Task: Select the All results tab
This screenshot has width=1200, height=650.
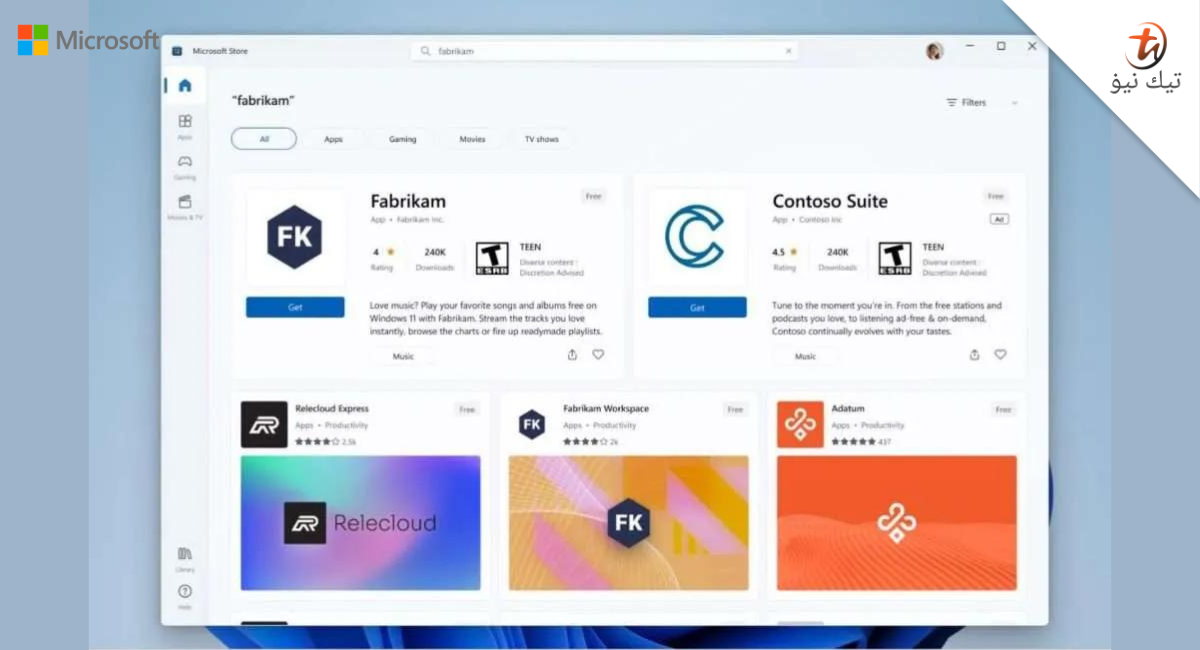Action: click(x=263, y=139)
